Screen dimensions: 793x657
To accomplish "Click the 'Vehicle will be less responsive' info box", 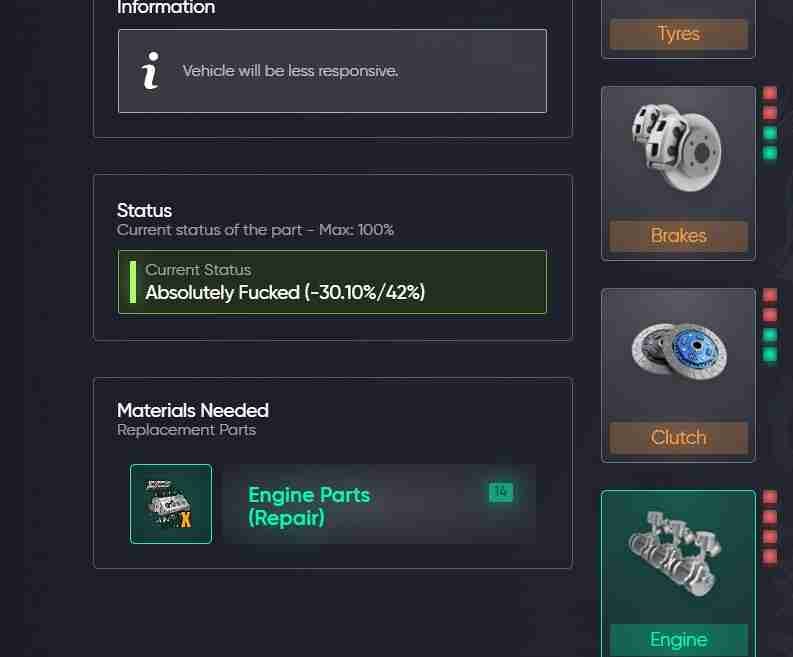I will pos(332,71).
